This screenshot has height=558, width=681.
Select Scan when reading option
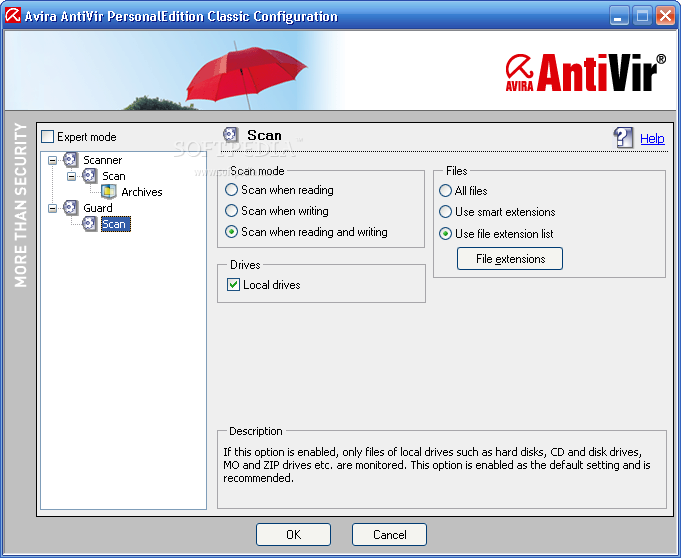click(232, 190)
